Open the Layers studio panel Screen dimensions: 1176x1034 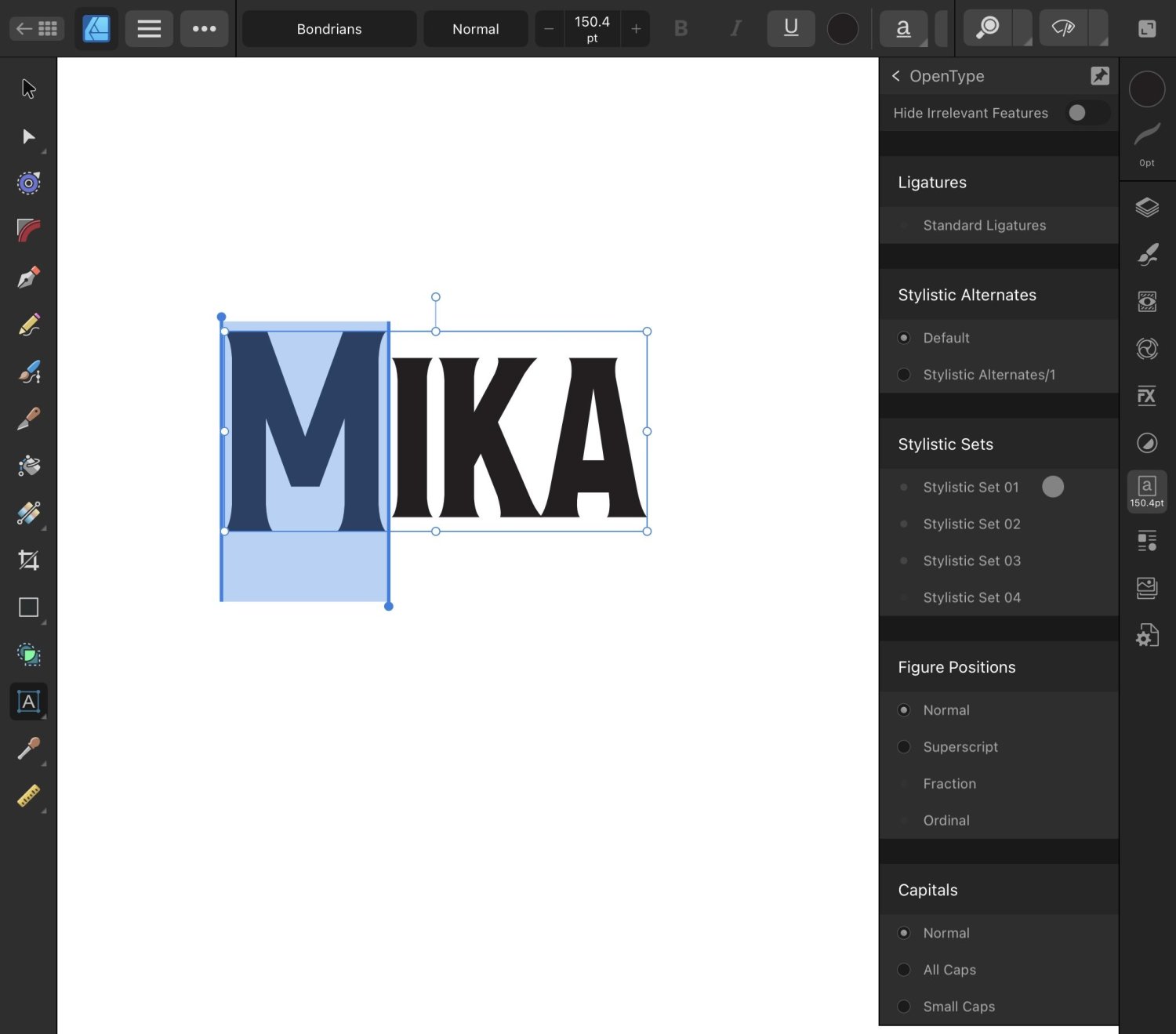(x=1146, y=207)
